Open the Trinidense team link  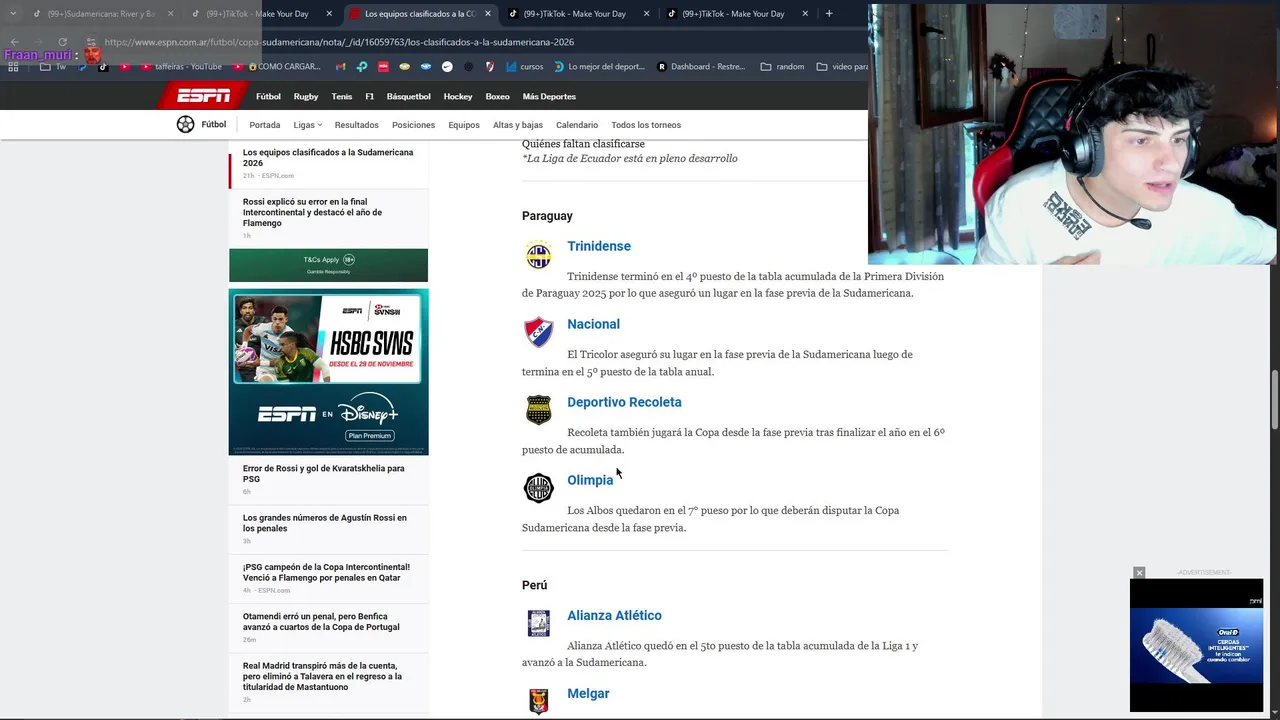pyautogui.click(x=599, y=246)
